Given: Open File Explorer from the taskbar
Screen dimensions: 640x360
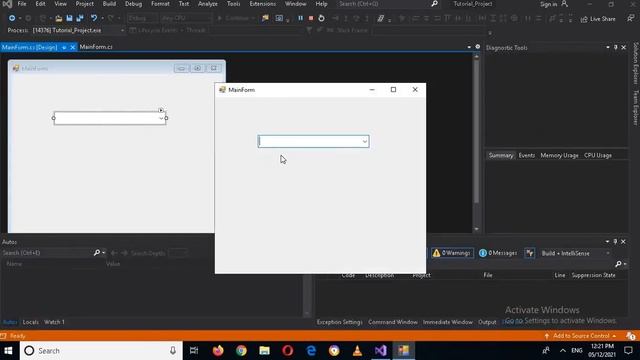Looking at the screenshot, I should [264, 351].
